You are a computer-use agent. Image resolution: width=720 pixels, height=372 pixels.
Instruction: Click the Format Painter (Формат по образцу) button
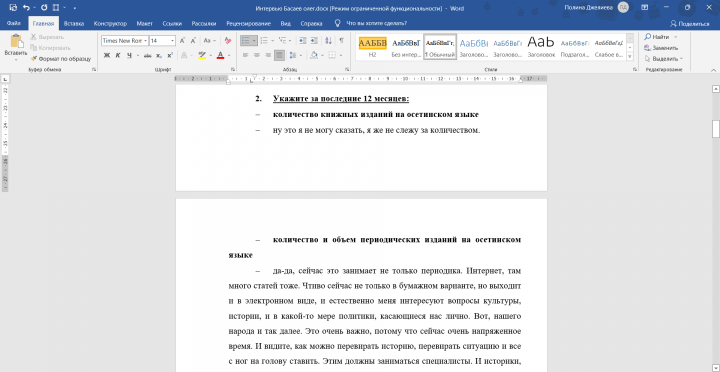pyautogui.click(x=61, y=59)
